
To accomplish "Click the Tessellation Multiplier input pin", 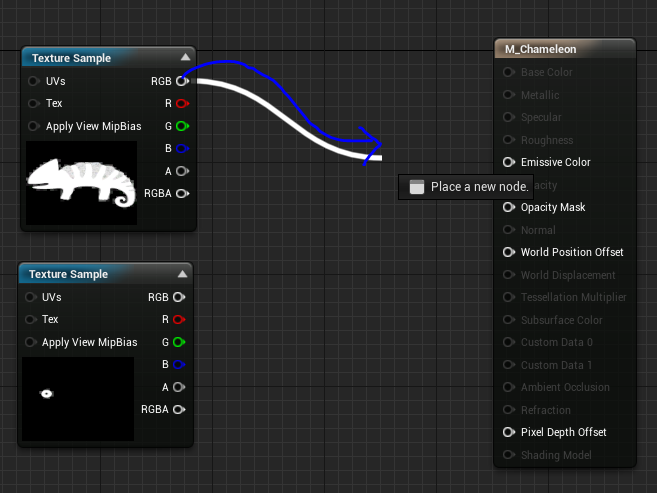I will pos(509,297).
